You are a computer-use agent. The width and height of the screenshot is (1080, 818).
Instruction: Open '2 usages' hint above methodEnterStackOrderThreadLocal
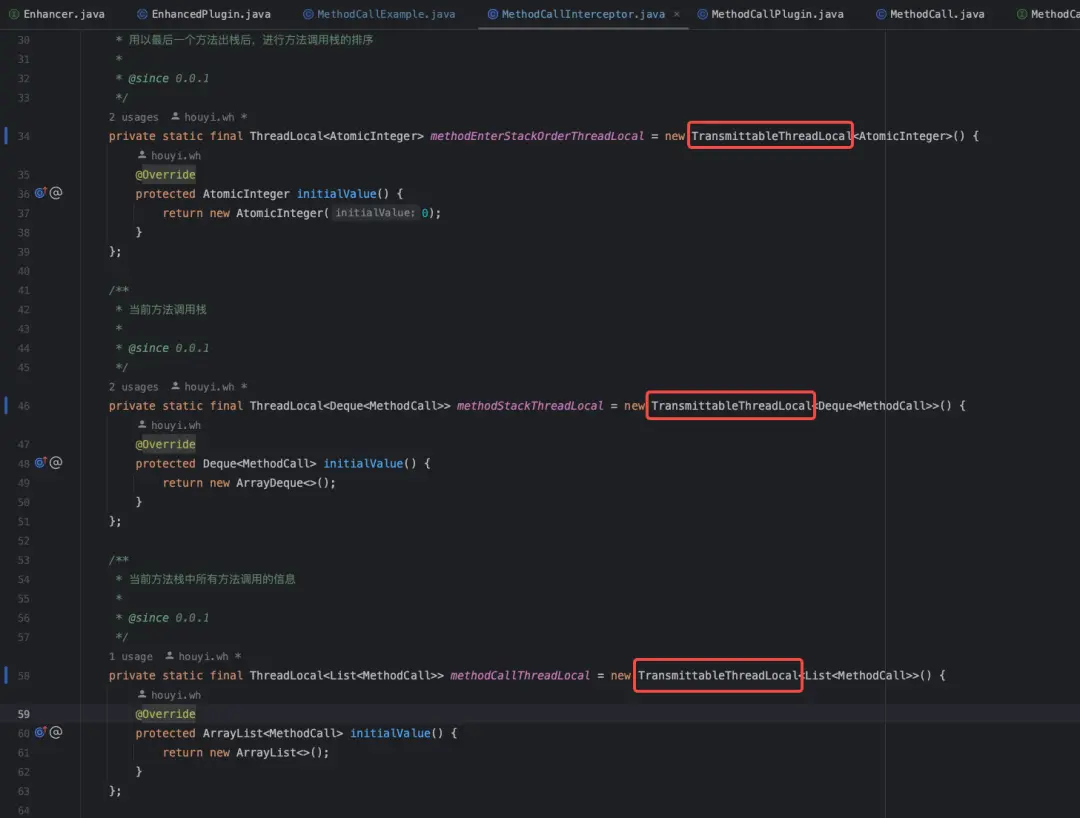pos(134,117)
